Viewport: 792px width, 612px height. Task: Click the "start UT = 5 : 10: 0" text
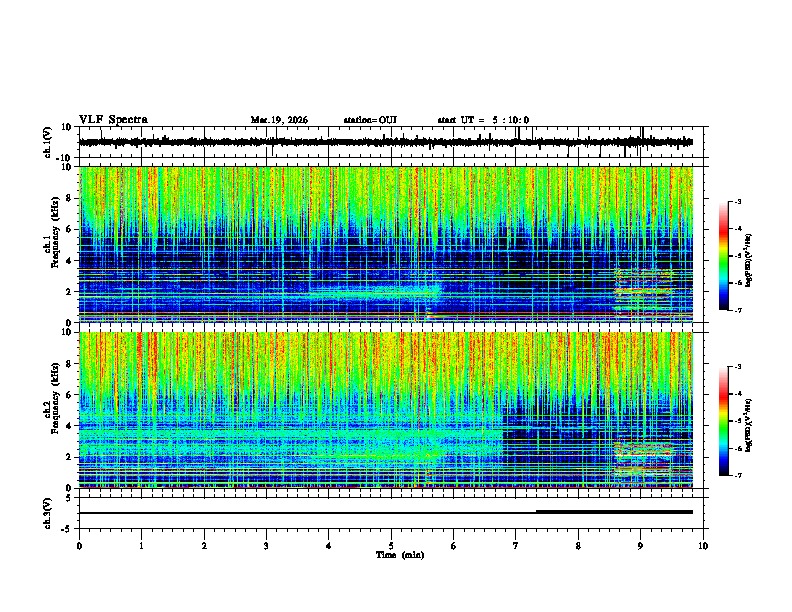click(483, 120)
